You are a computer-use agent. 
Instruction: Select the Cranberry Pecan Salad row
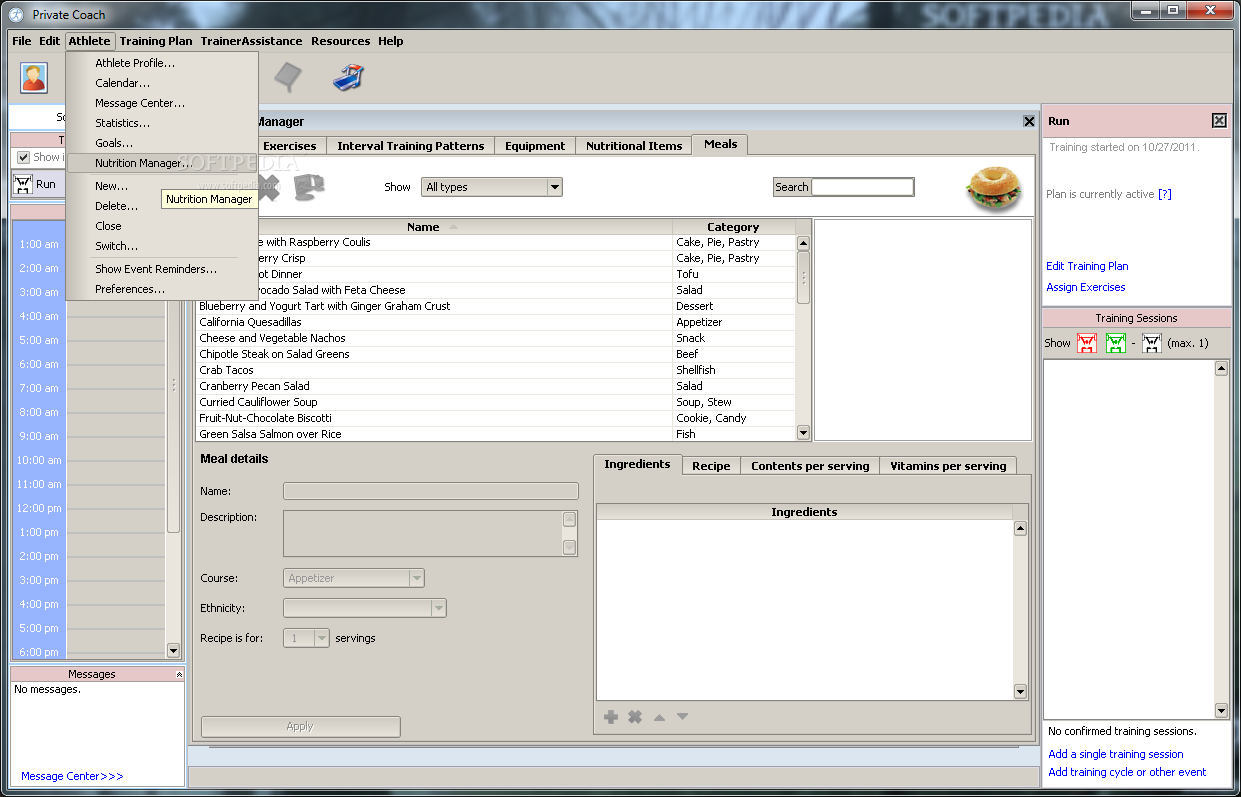tap(496, 386)
